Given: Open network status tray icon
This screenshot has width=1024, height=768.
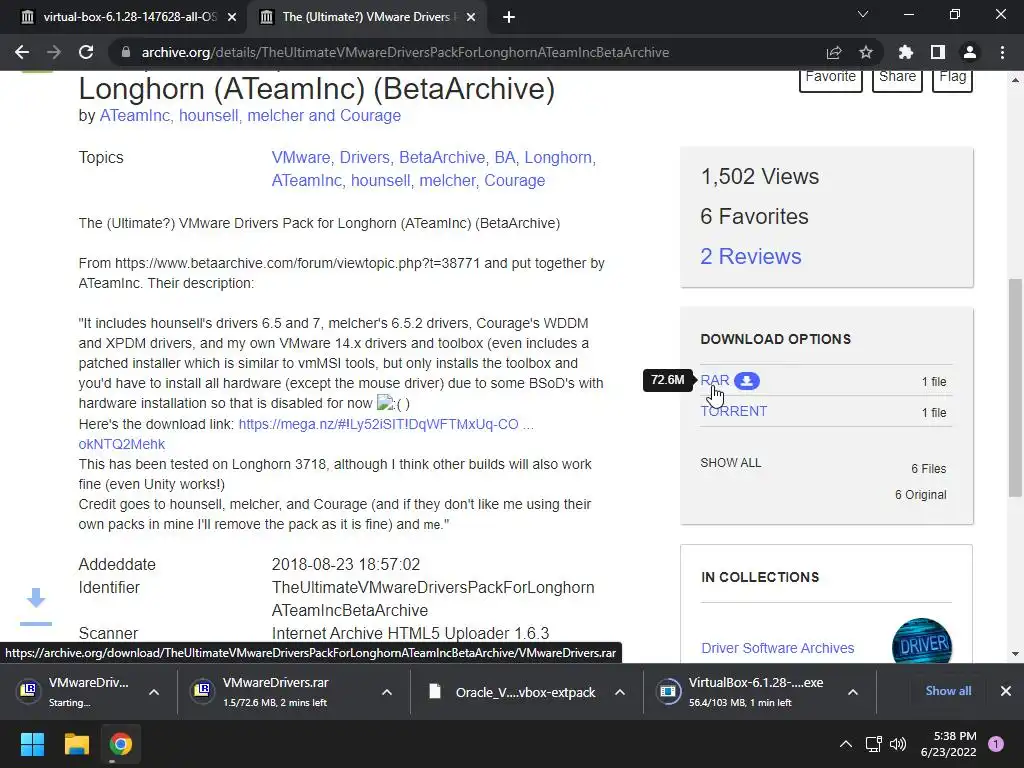Looking at the screenshot, I should coord(873,744).
